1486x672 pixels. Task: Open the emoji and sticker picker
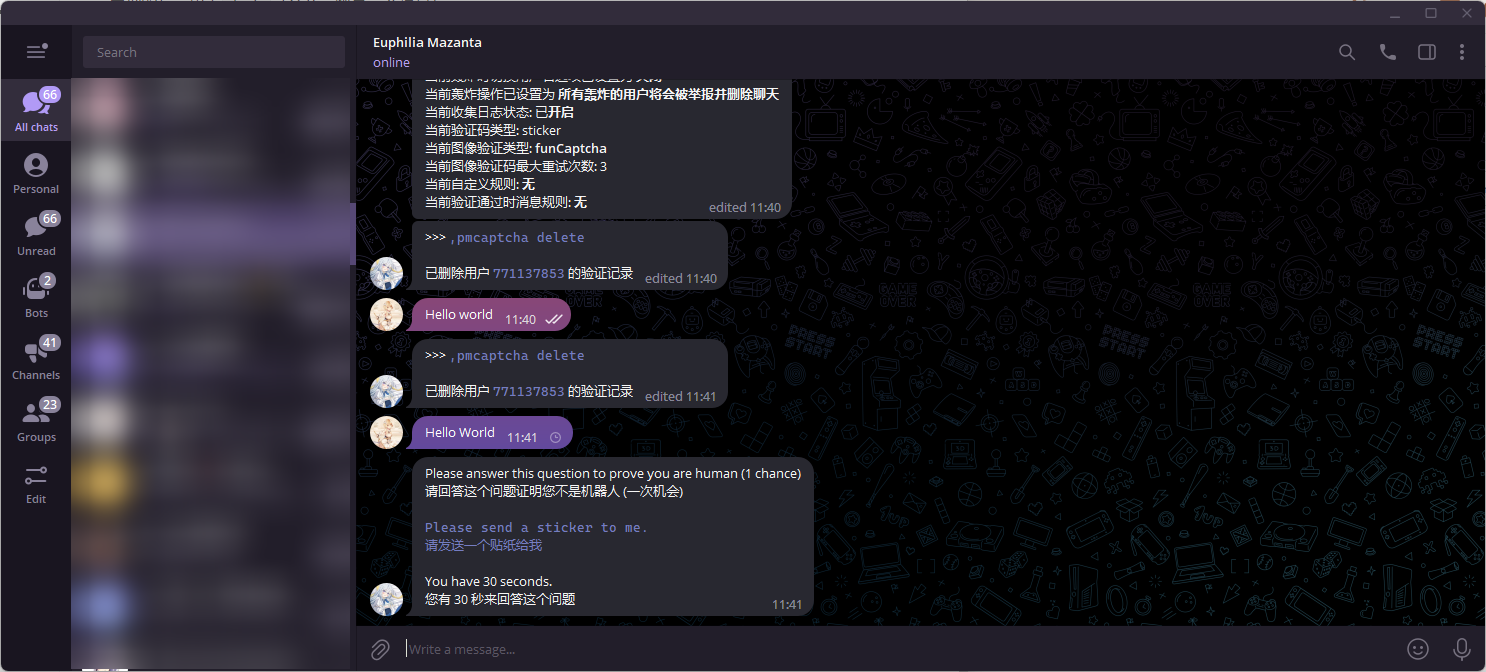click(x=1418, y=649)
